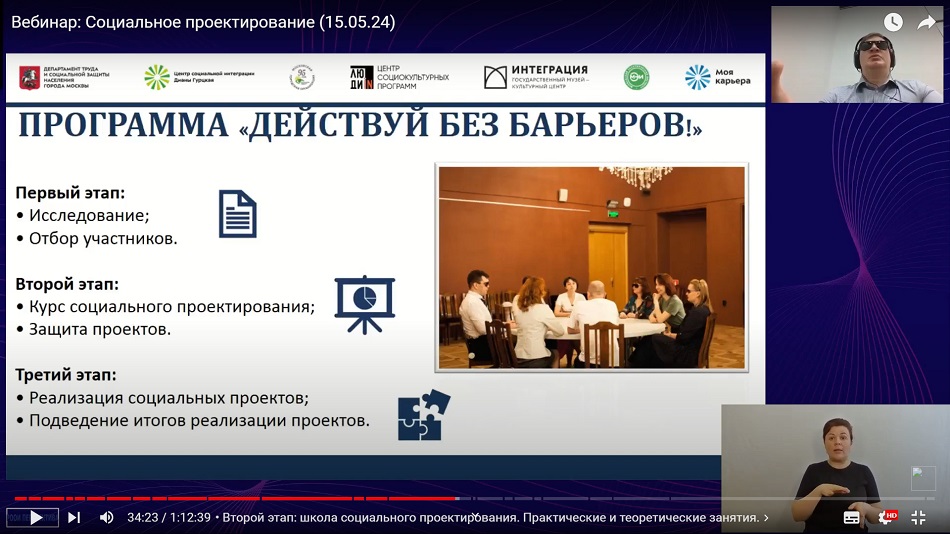Toggle subtitles with the captions button

tap(852, 517)
